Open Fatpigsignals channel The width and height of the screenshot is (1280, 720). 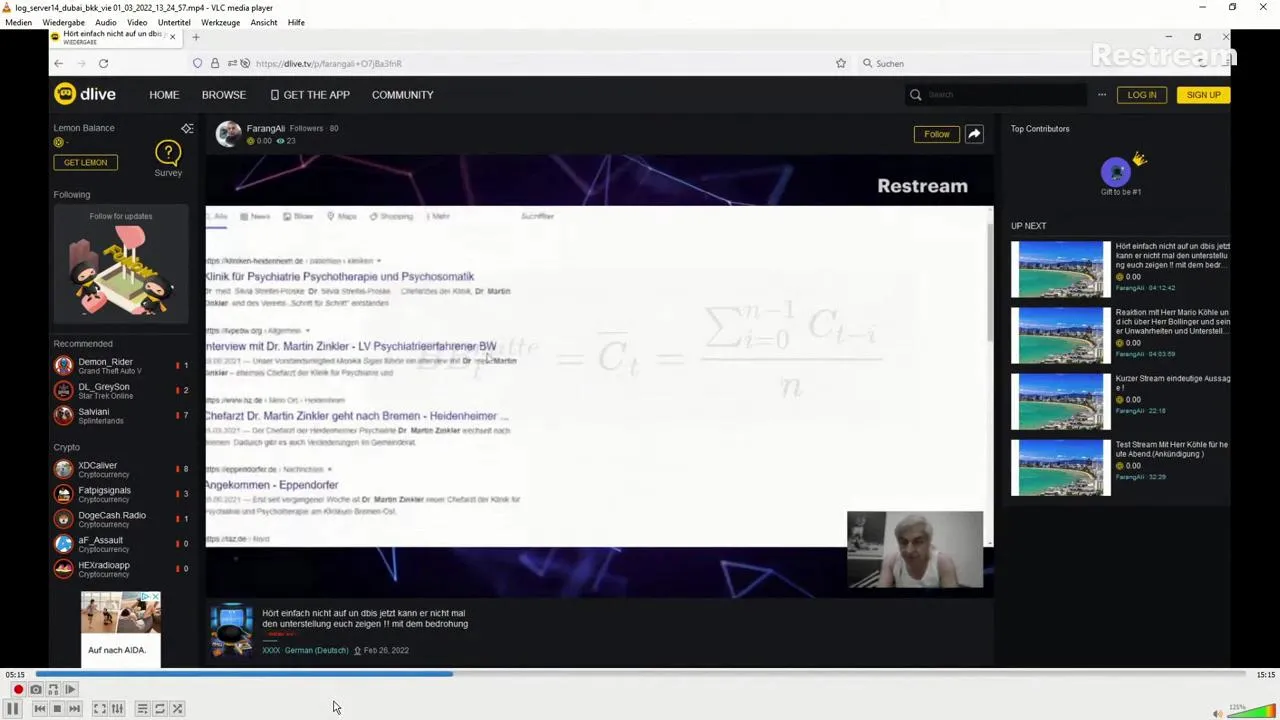click(x=120, y=494)
